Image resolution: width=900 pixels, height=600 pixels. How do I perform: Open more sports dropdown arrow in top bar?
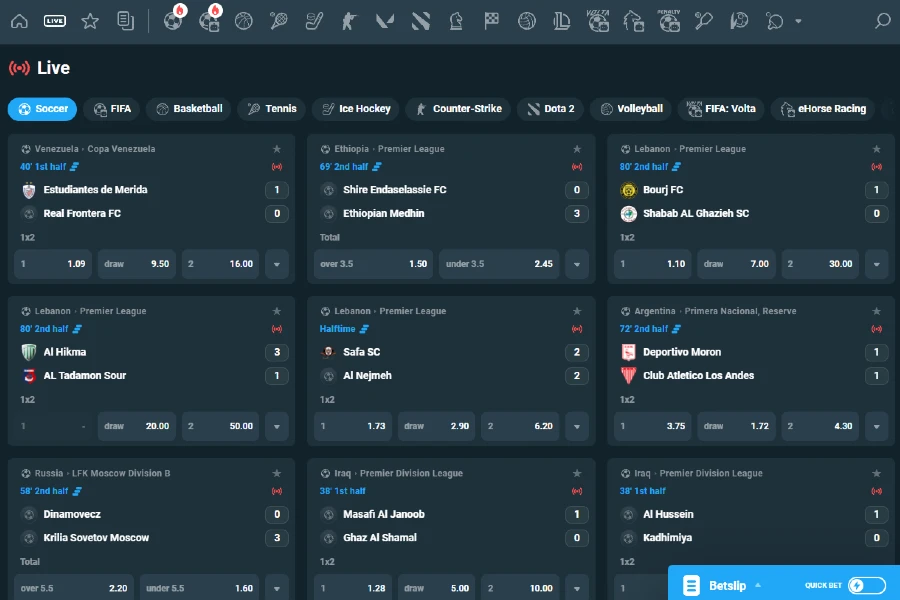(797, 21)
